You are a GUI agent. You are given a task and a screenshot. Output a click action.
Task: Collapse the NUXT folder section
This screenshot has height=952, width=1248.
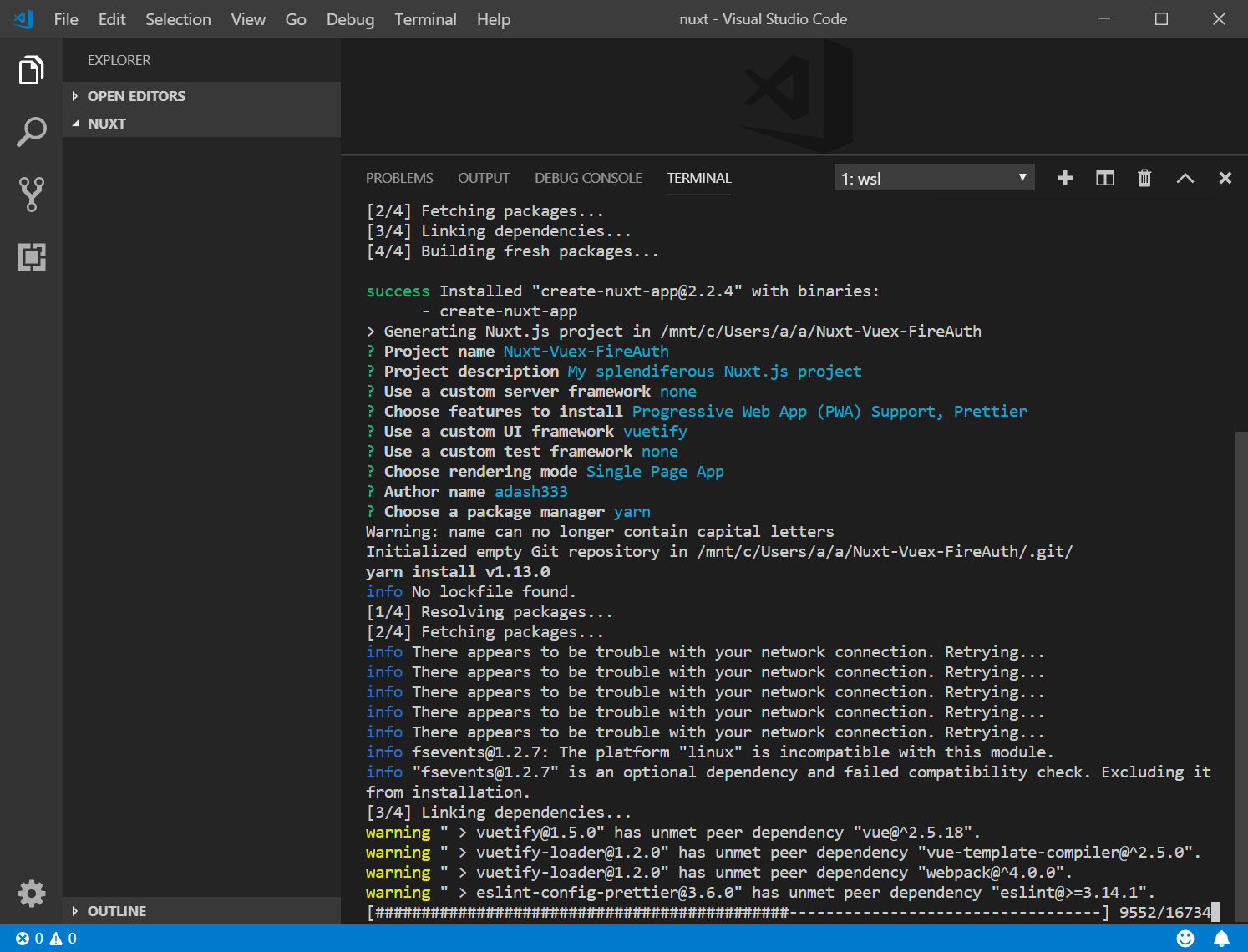click(x=107, y=124)
